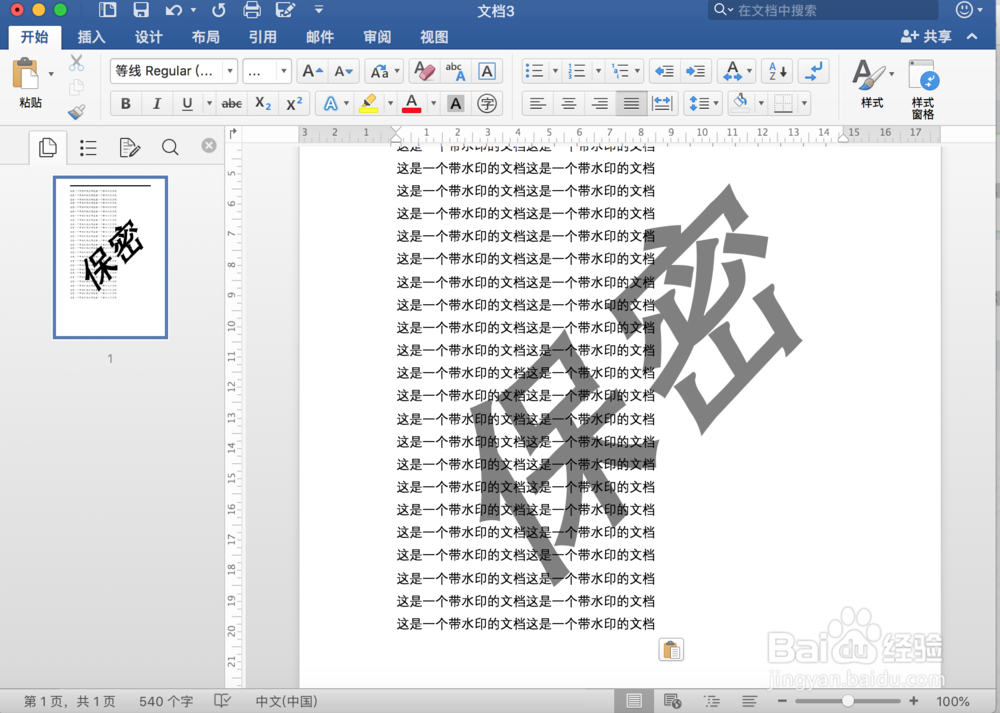This screenshot has height=713, width=1000.
Task: Expand borders dropdown arrow
Action: pyautogui.click(x=804, y=103)
